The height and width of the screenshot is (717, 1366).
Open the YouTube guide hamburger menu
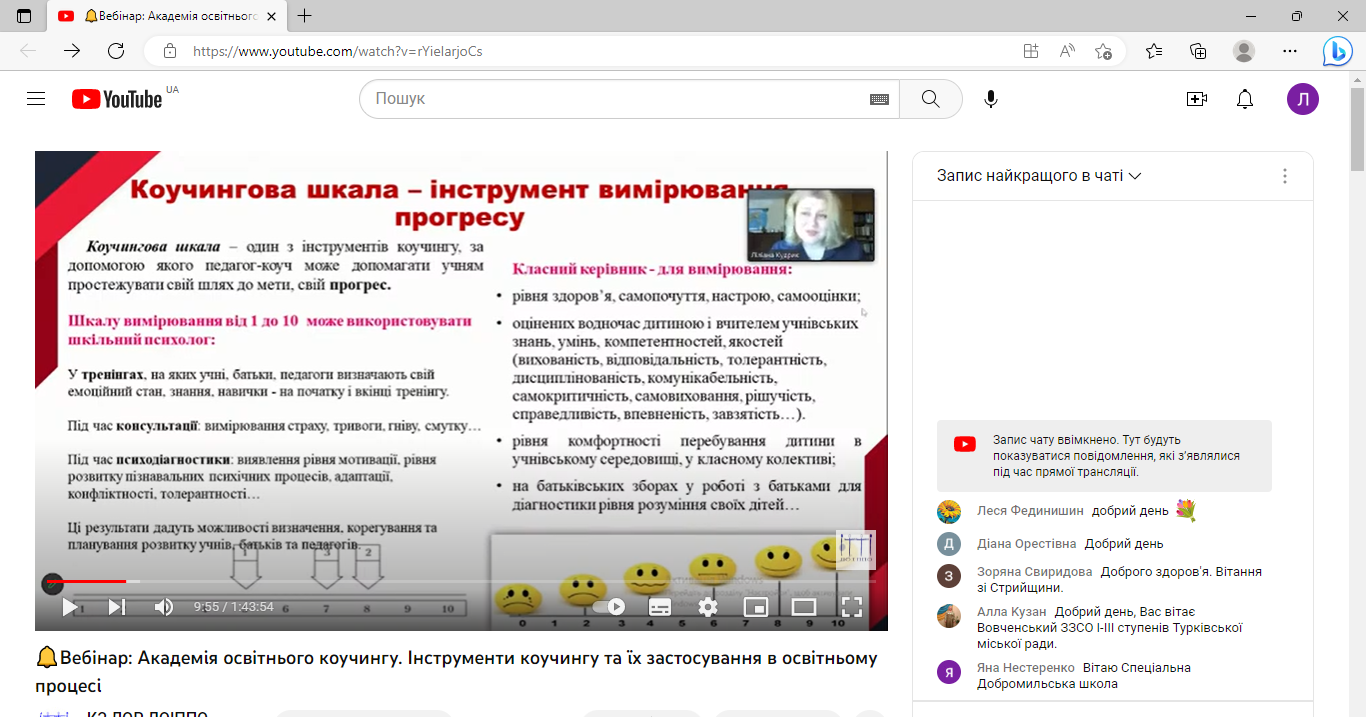[36, 99]
